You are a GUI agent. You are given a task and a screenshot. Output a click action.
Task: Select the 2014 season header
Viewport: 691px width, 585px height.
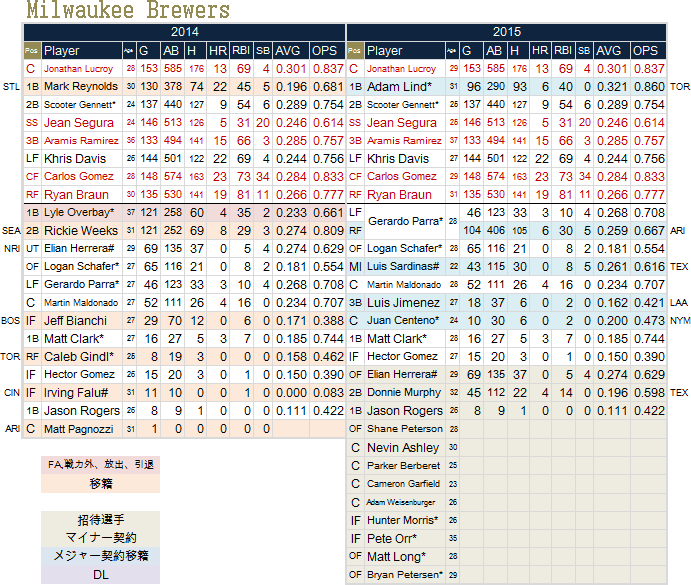tap(185, 32)
